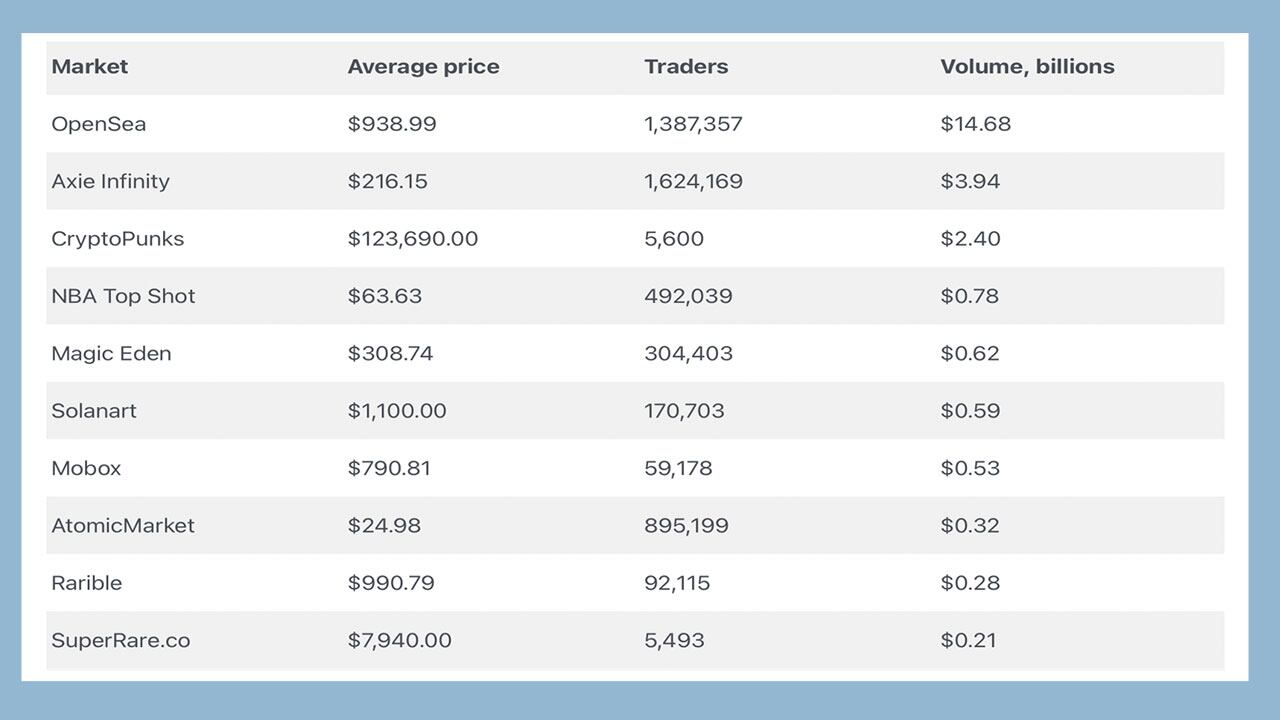Click the Volume, billions column header

click(1027, 67)
